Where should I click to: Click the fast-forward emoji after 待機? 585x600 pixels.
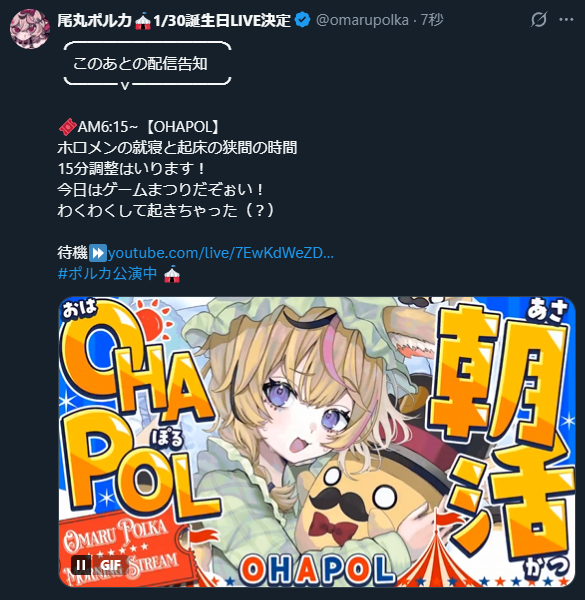pos(98,253)
